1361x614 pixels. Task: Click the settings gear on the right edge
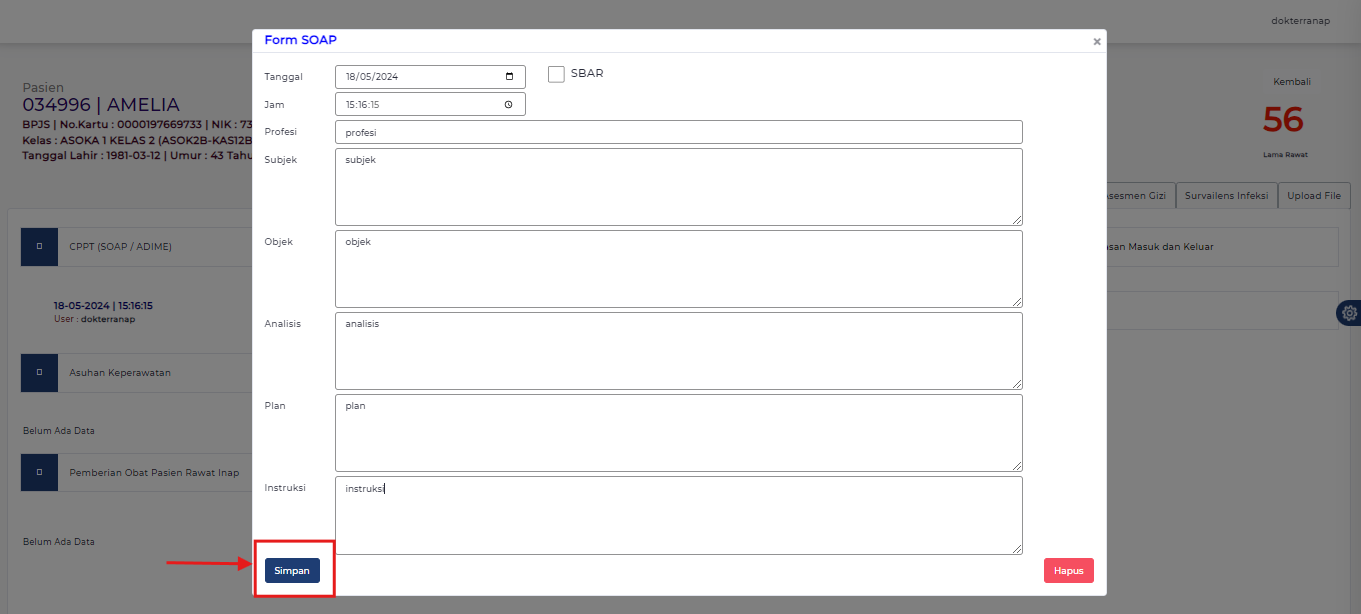pyautogui.click(x=1348, y=312)
